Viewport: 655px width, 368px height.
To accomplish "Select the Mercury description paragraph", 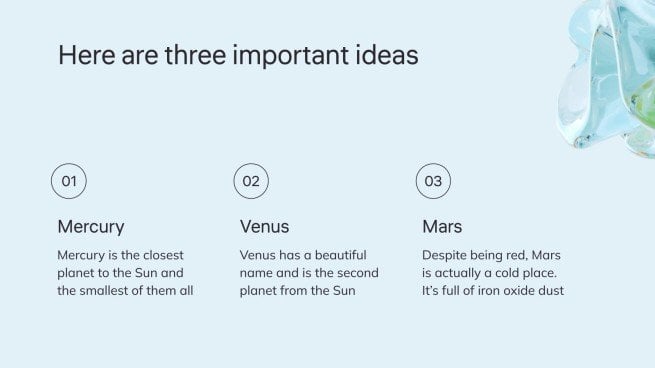I will 125,273.
